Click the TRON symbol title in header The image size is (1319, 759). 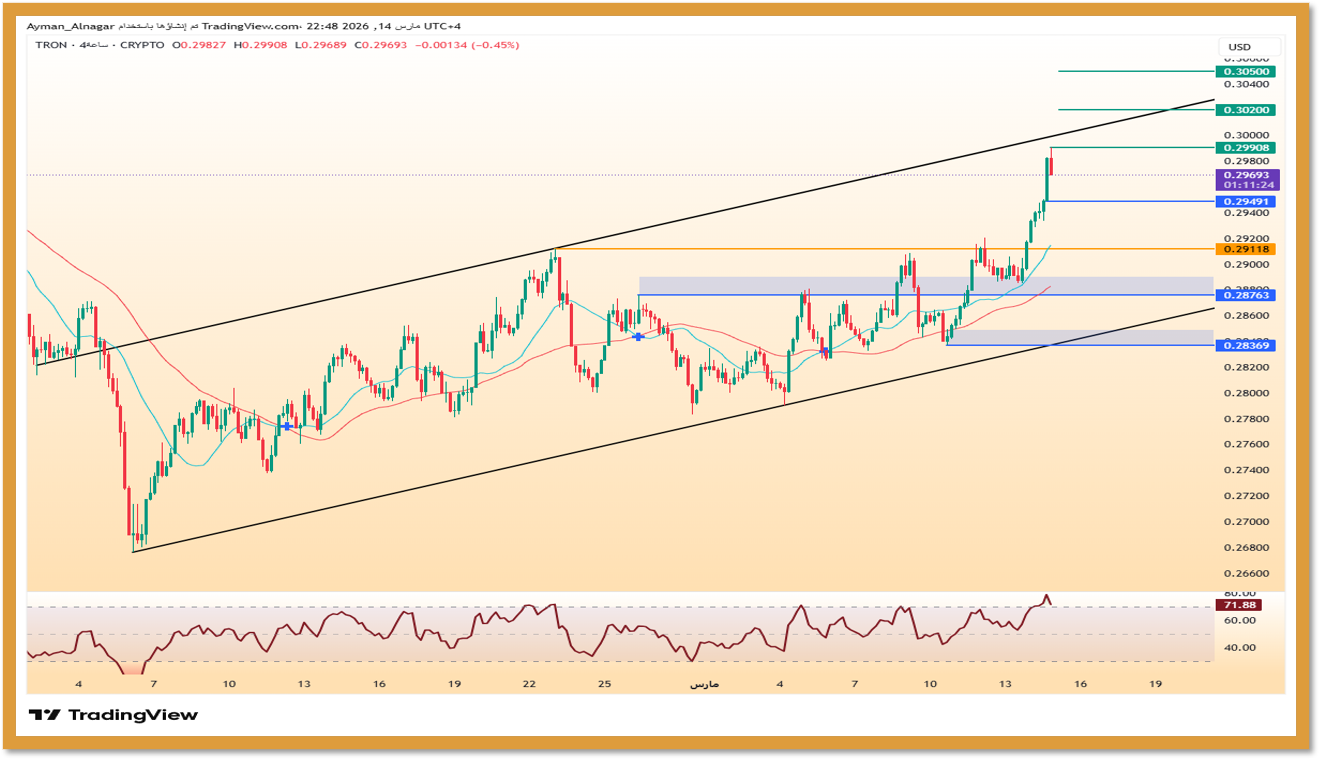coord(51,45)
